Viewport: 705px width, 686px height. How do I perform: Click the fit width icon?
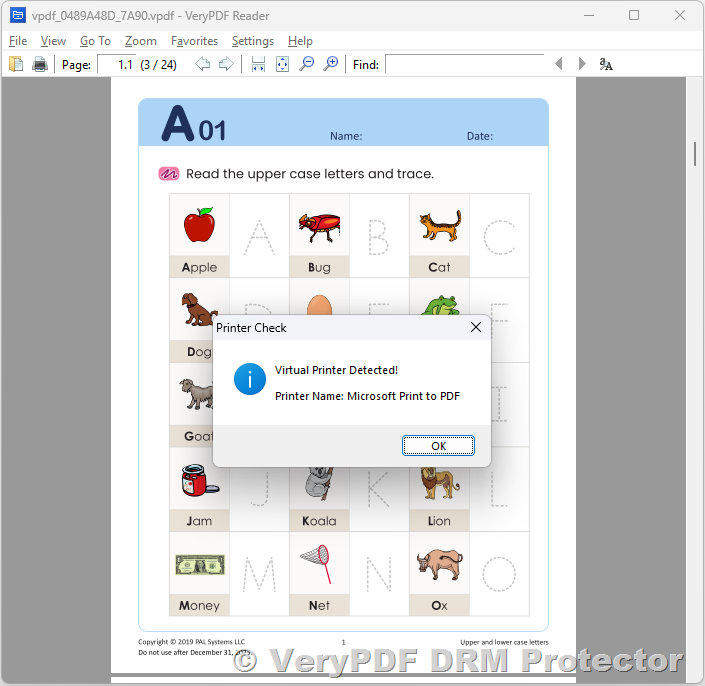coord(258,64)
